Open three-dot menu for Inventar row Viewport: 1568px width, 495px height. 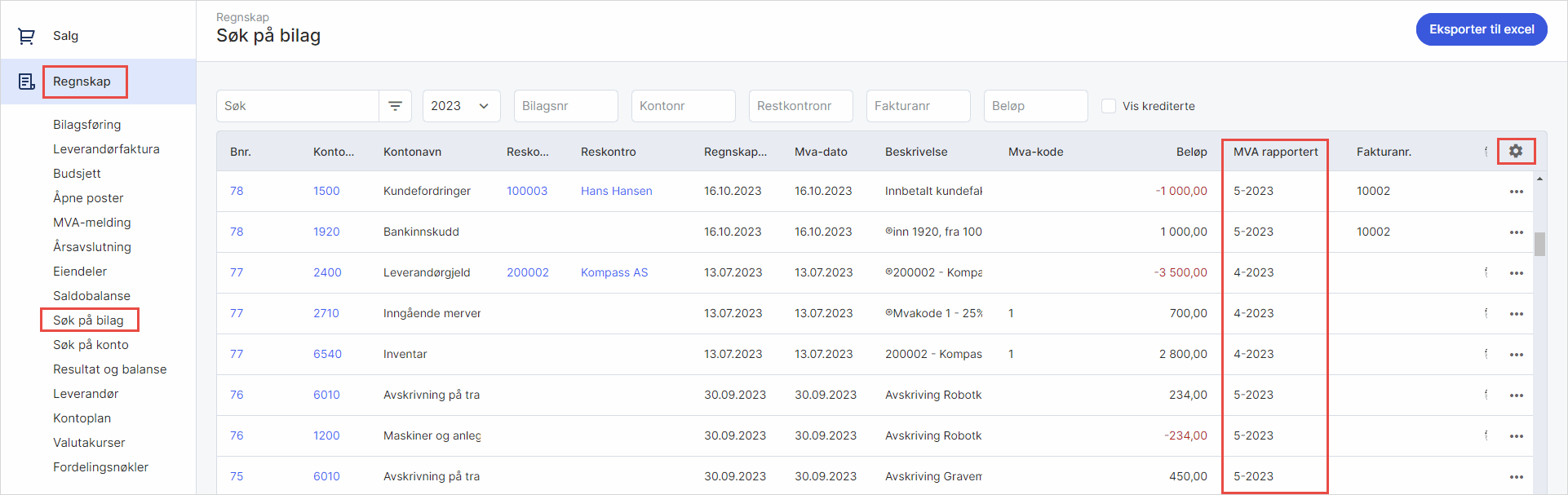point(1516,355)
